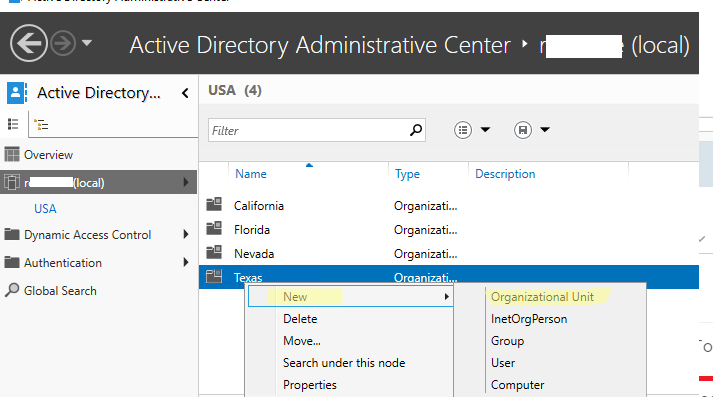Click the forward navigation arrow
Viewport: 713px width, 397px height.
click(x=63, y=43)
